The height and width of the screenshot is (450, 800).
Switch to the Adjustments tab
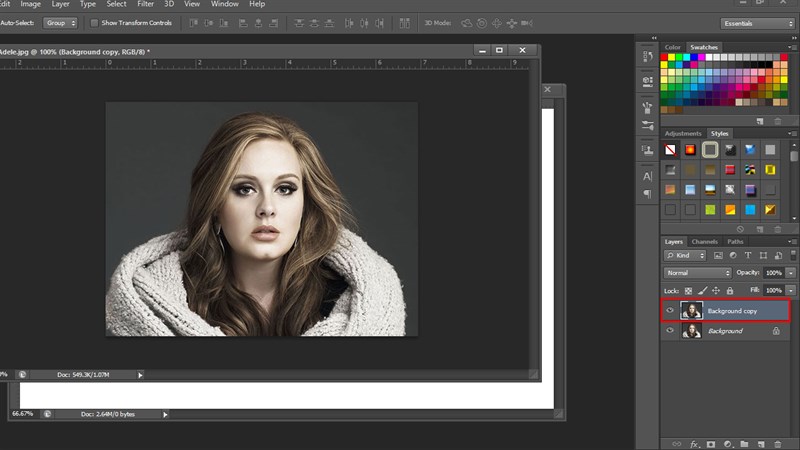point(683,134)
